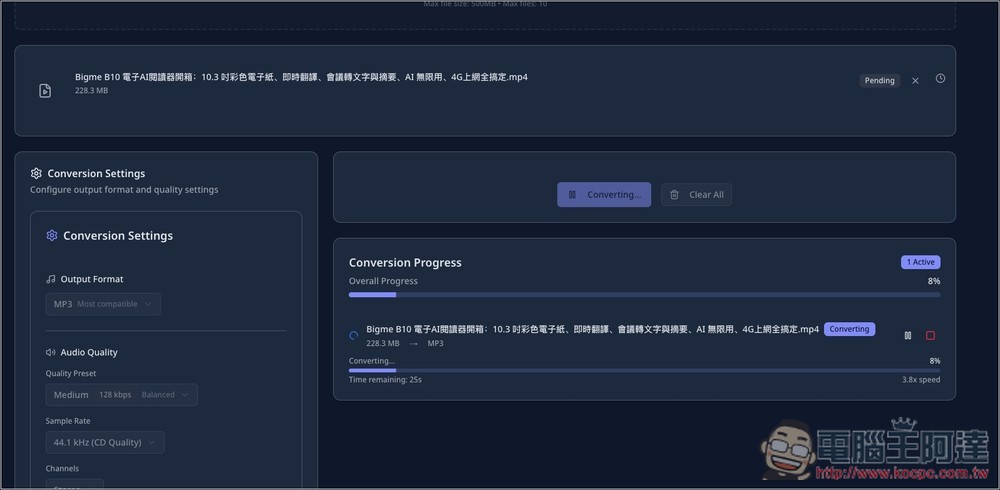
Task: Click the music note icon beside Output Format
Action: (x=51, y=279)
